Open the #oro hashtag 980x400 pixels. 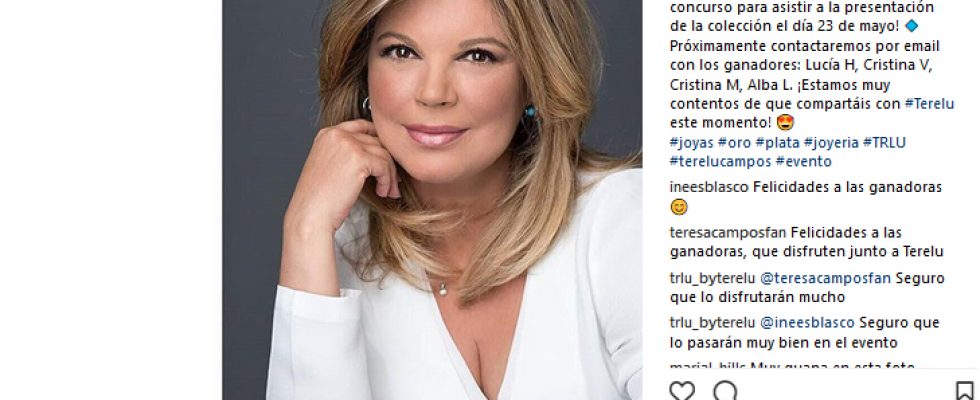click(734, 142)
